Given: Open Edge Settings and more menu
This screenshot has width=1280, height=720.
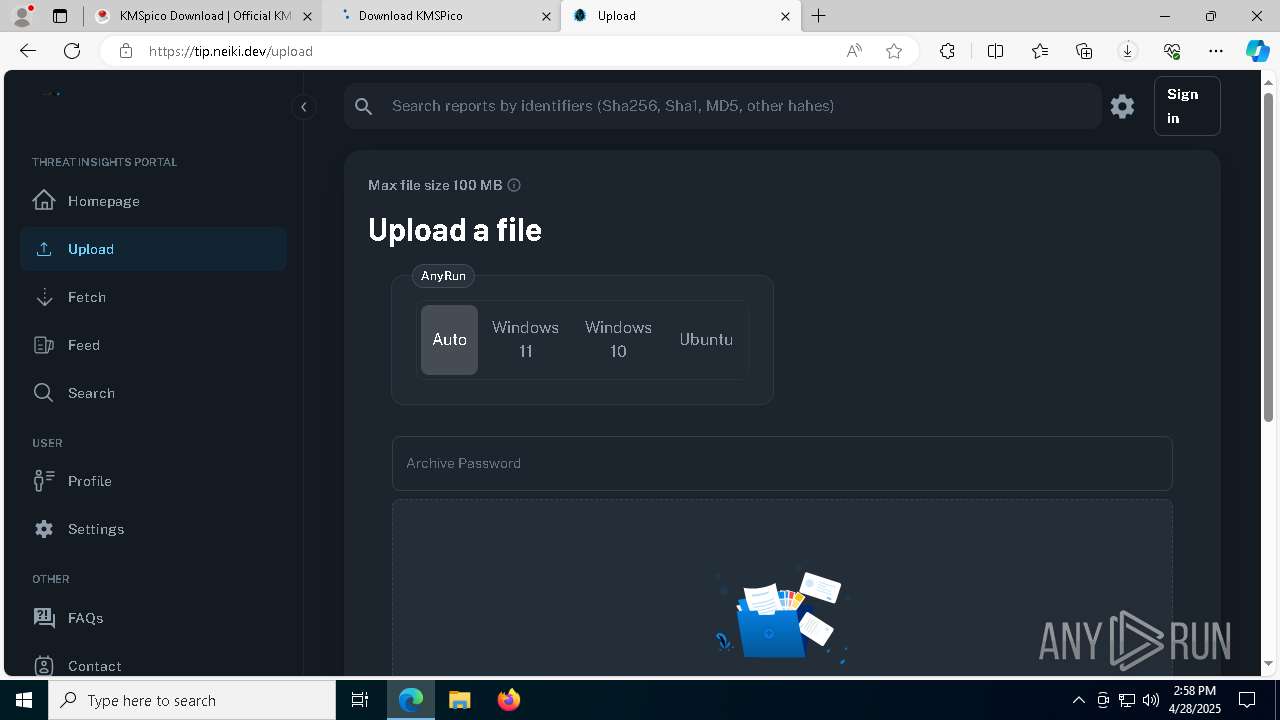Looking at the screenshot, I should 1216,51.
